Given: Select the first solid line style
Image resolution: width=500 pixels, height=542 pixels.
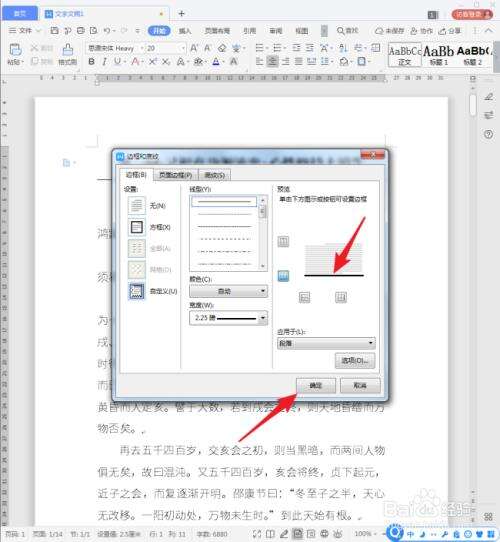Looking at the screenshot, I should tap(224, 202).
